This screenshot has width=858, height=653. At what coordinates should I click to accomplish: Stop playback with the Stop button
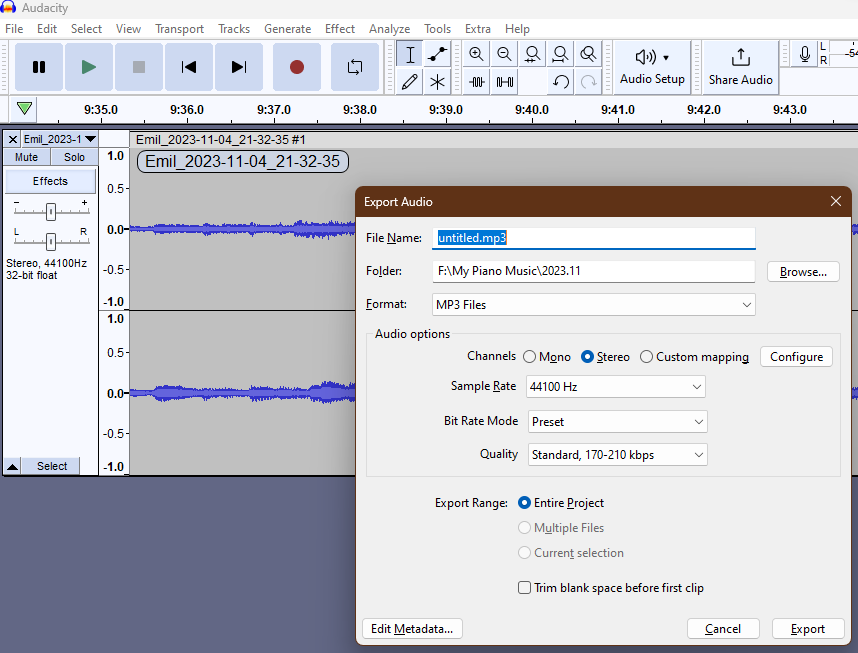(139, 67)
